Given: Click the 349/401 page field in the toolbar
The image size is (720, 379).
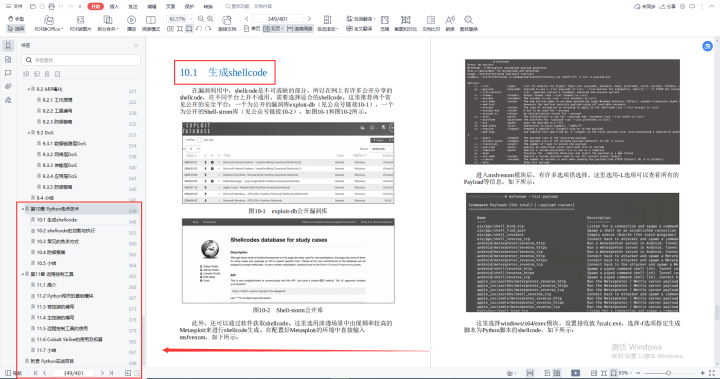Looking at the screenshot, I should pos(278,19).
